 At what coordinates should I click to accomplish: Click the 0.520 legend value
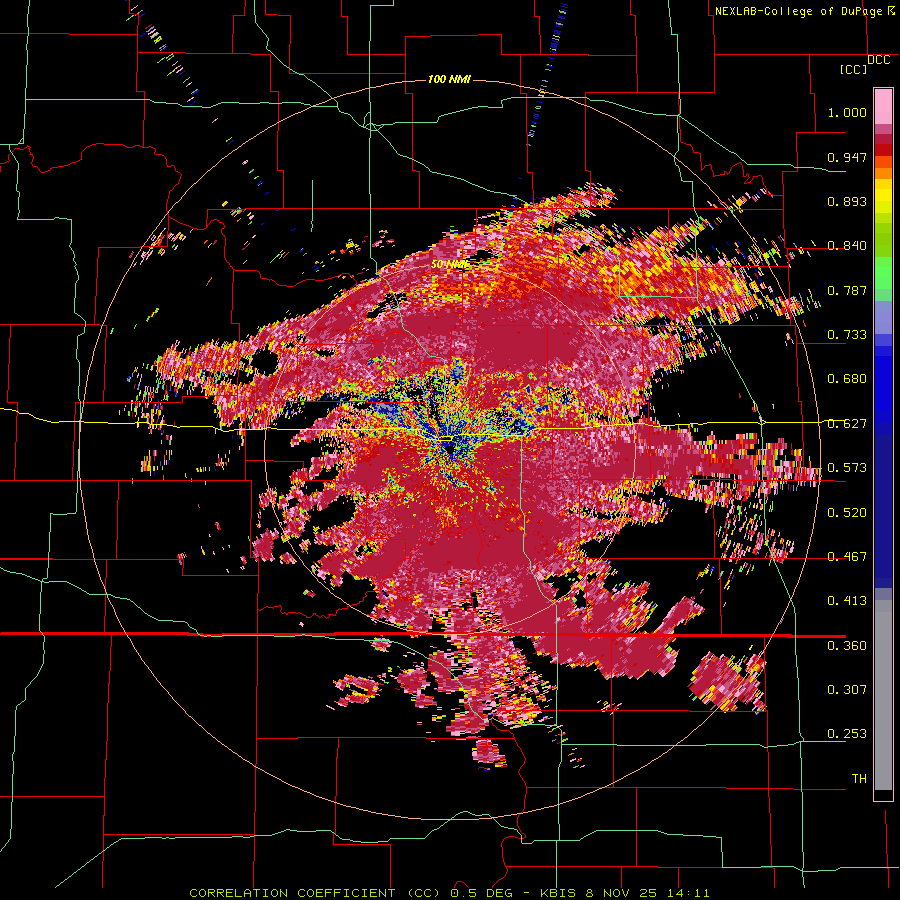(847, 513)
